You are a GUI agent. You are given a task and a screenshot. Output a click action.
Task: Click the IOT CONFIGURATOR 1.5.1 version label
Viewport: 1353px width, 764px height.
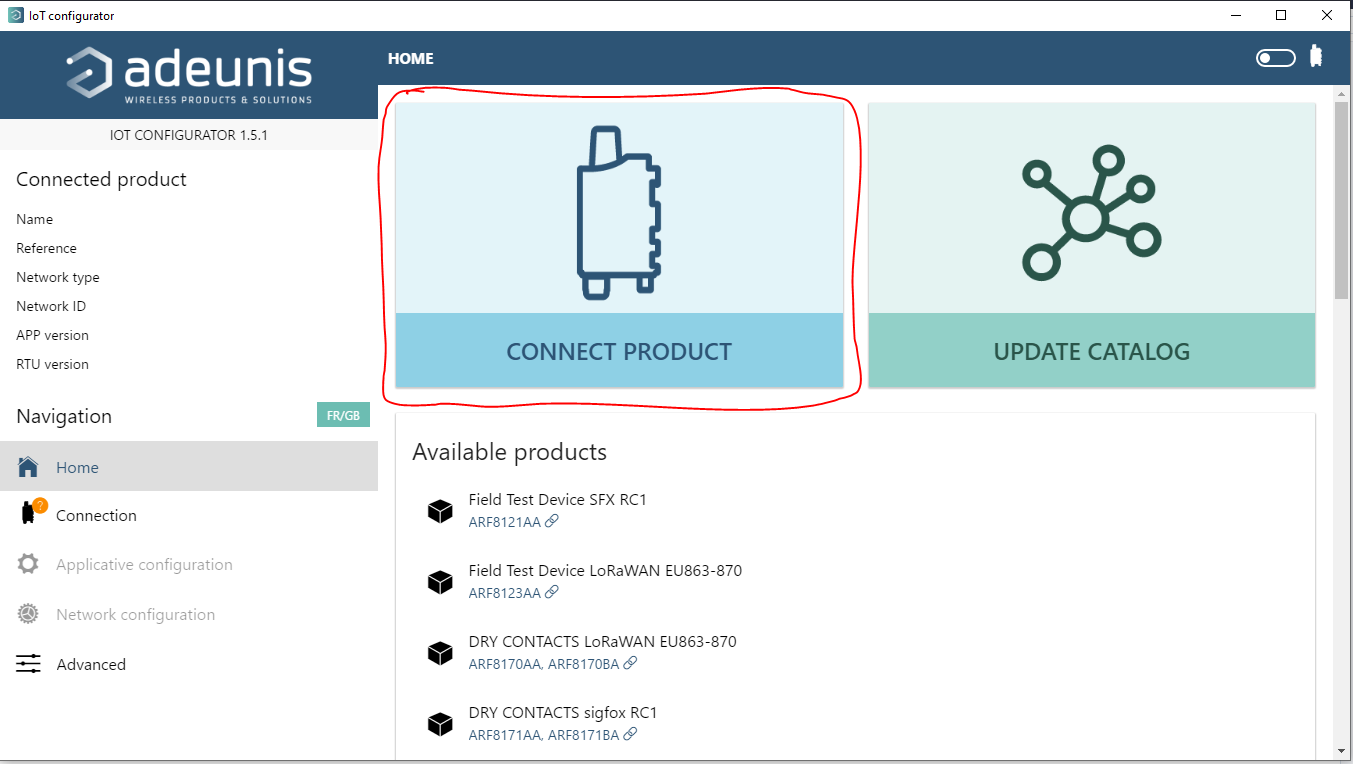[x=189, y=135]
